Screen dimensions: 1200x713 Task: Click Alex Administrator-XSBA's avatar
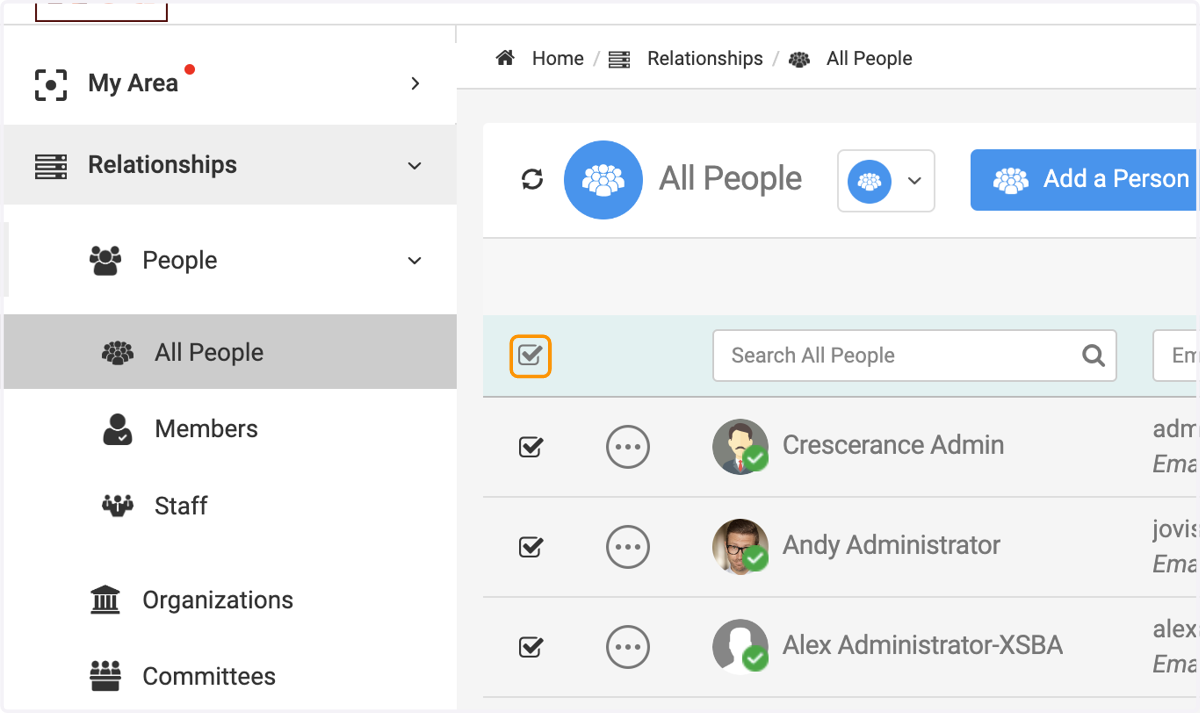click(x=740, y=646)
